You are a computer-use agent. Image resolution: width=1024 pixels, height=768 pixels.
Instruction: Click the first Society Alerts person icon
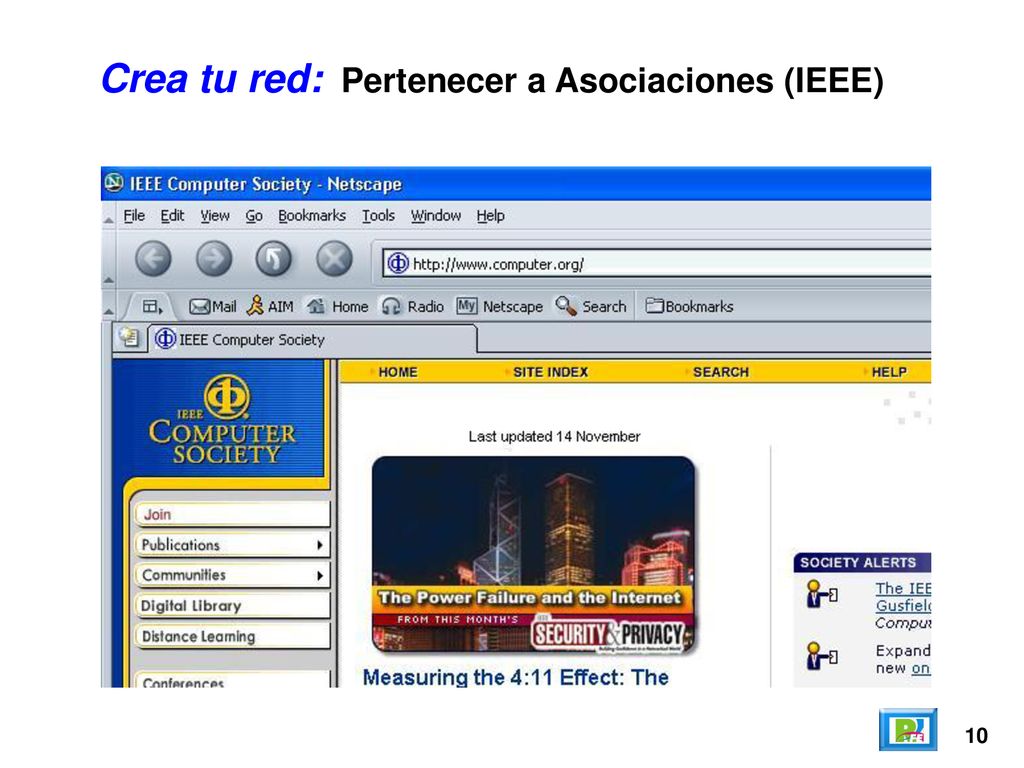coord(822,594)
